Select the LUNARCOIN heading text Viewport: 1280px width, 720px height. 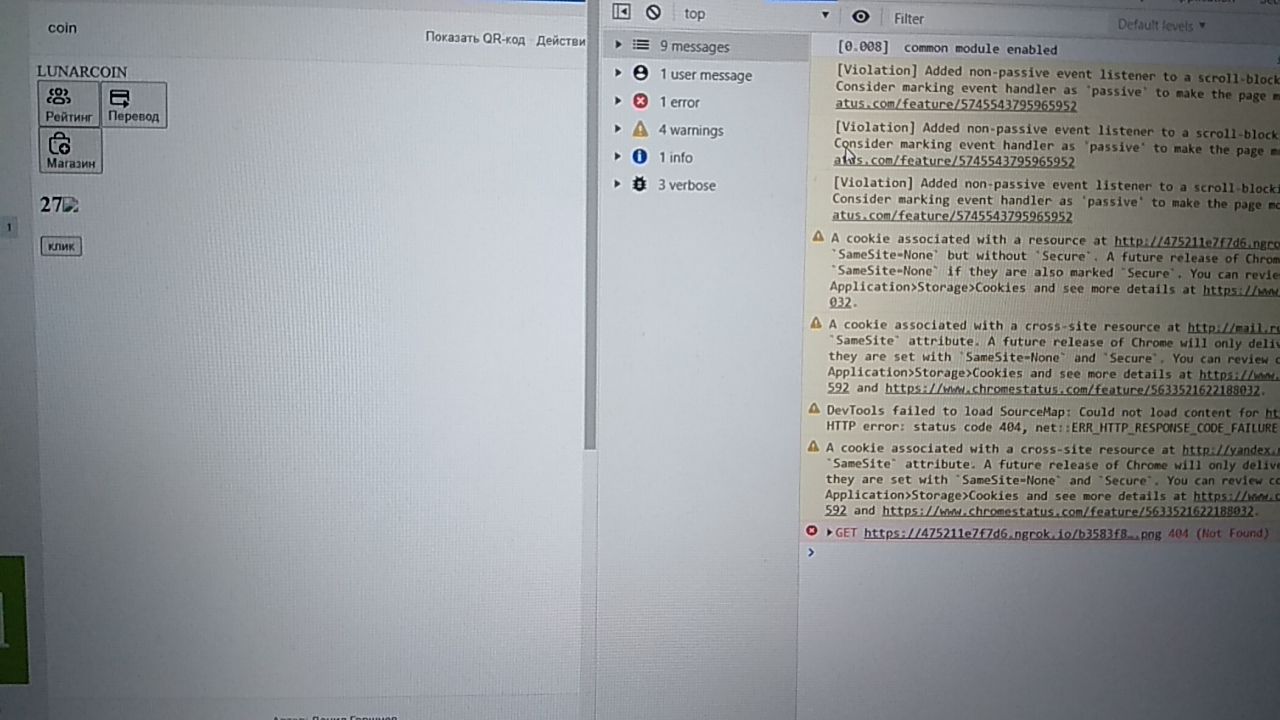coord(82,72)
